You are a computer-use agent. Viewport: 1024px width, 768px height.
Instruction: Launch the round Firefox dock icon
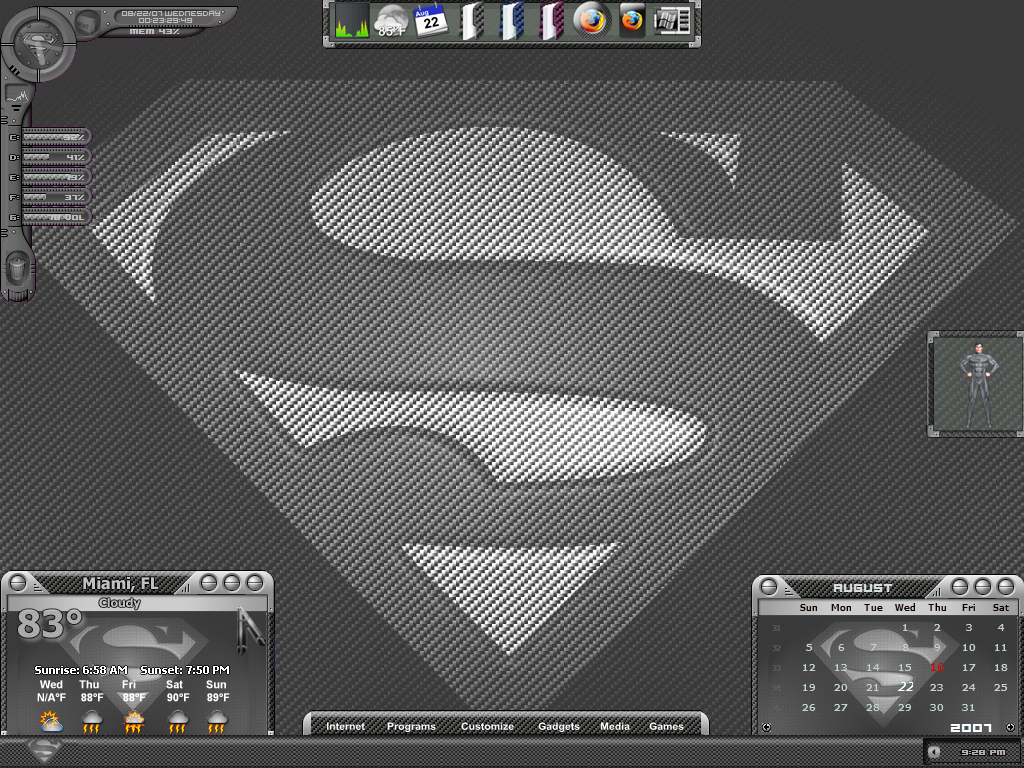click(591, 22)
